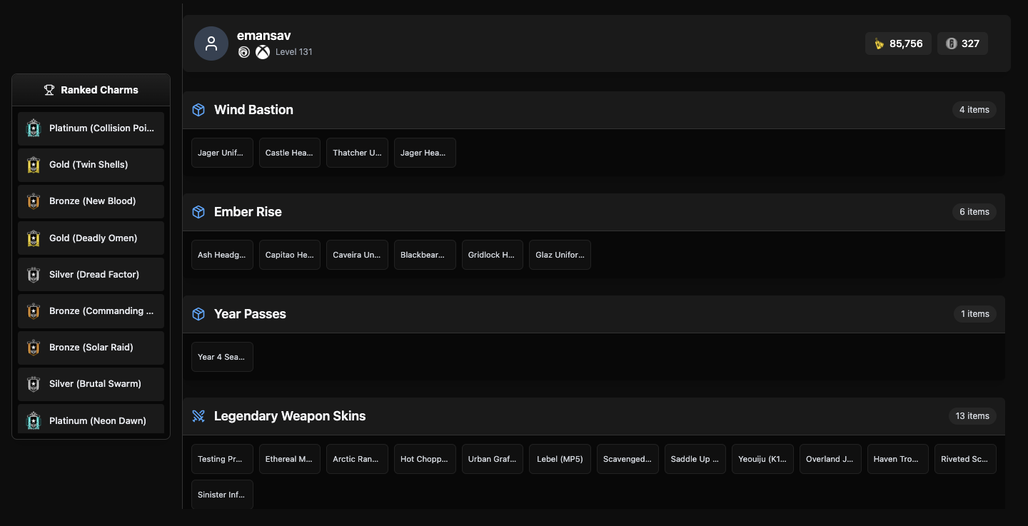Viewport: 1028px width, 526px height.
Task: Click the 13 items count badge
Action: 972,416
